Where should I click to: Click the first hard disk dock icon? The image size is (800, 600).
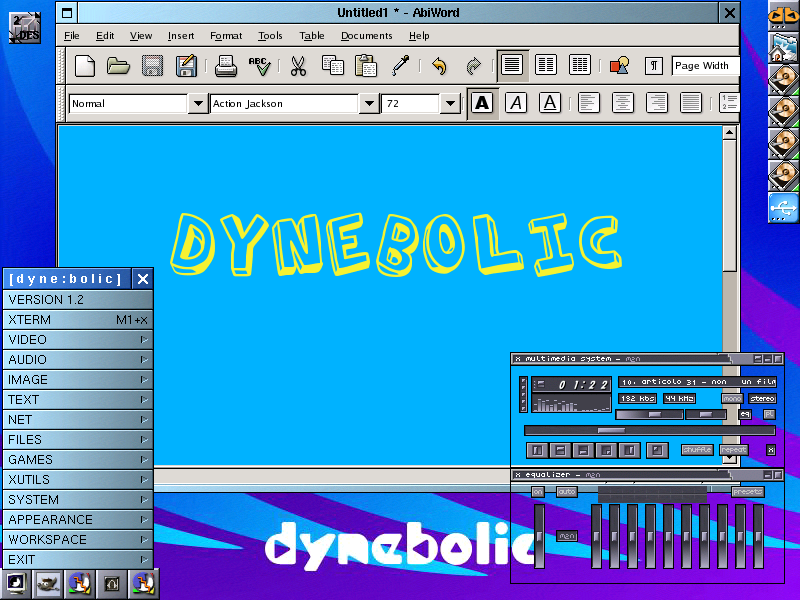click(x=783, y=80)
